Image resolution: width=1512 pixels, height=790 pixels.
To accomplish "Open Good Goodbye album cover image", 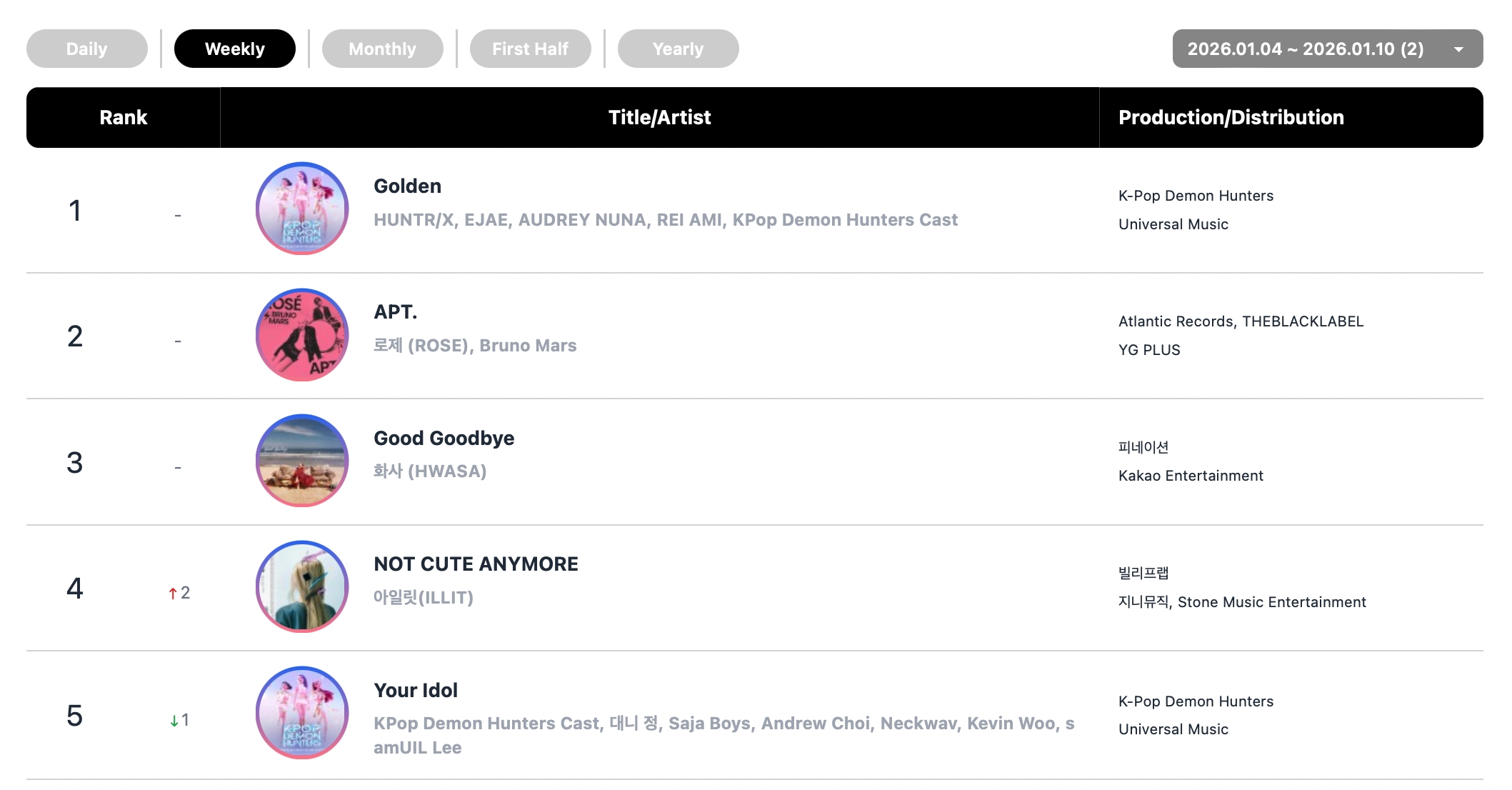I will [x=302, y=461].
